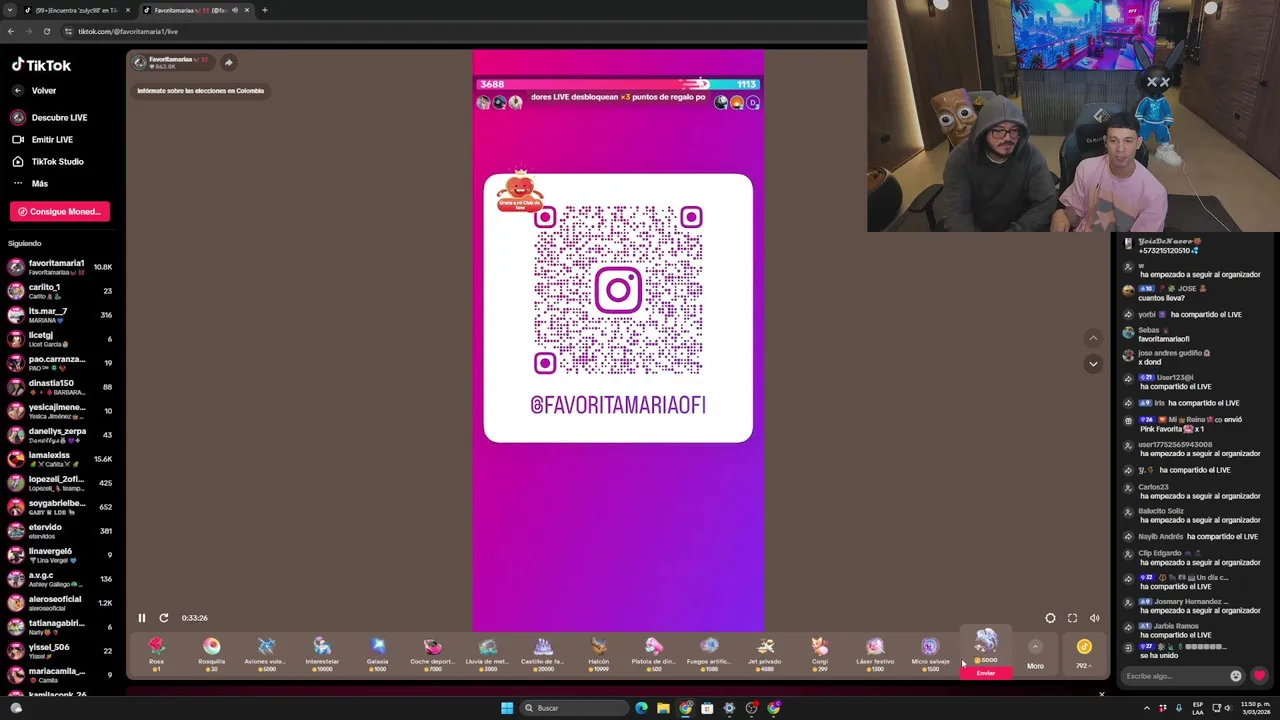Open the coin balance 792 menu
This screenshot has height=720, width=1280.
(1084, 653)
